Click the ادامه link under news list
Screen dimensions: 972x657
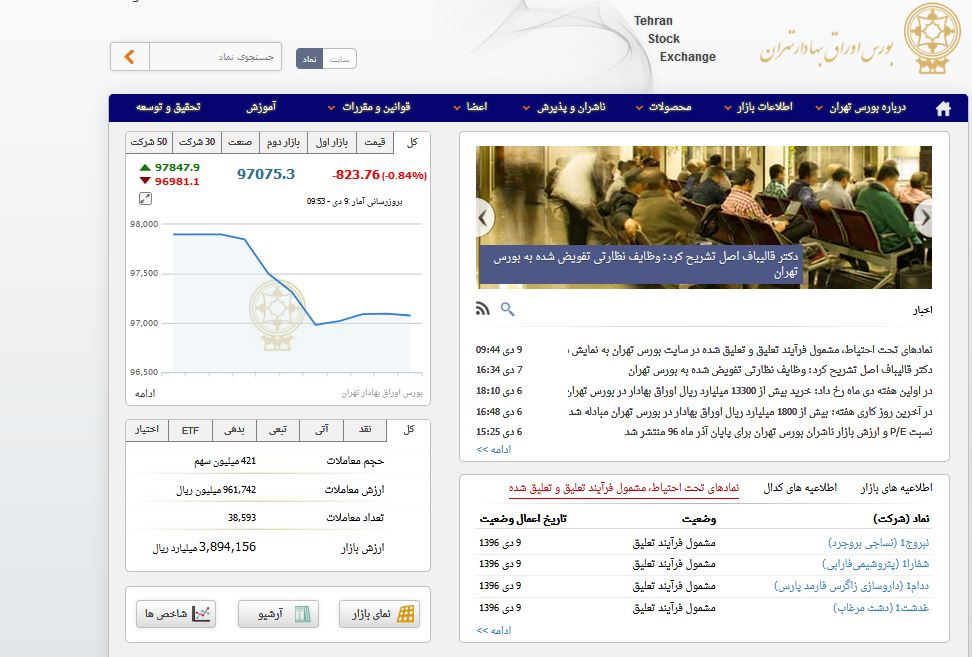(x=493, y=449)
